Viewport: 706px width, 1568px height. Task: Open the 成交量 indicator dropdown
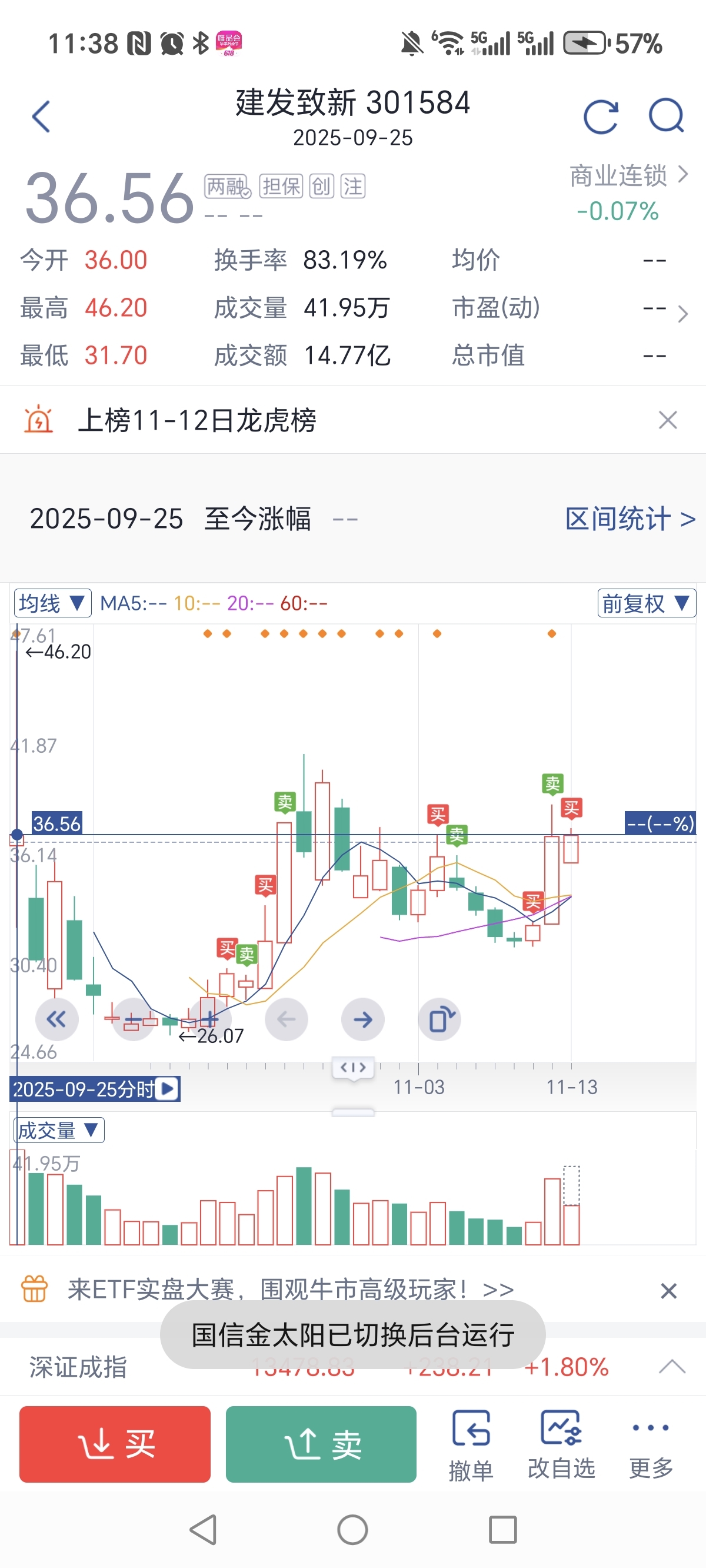coord(58,1130)
